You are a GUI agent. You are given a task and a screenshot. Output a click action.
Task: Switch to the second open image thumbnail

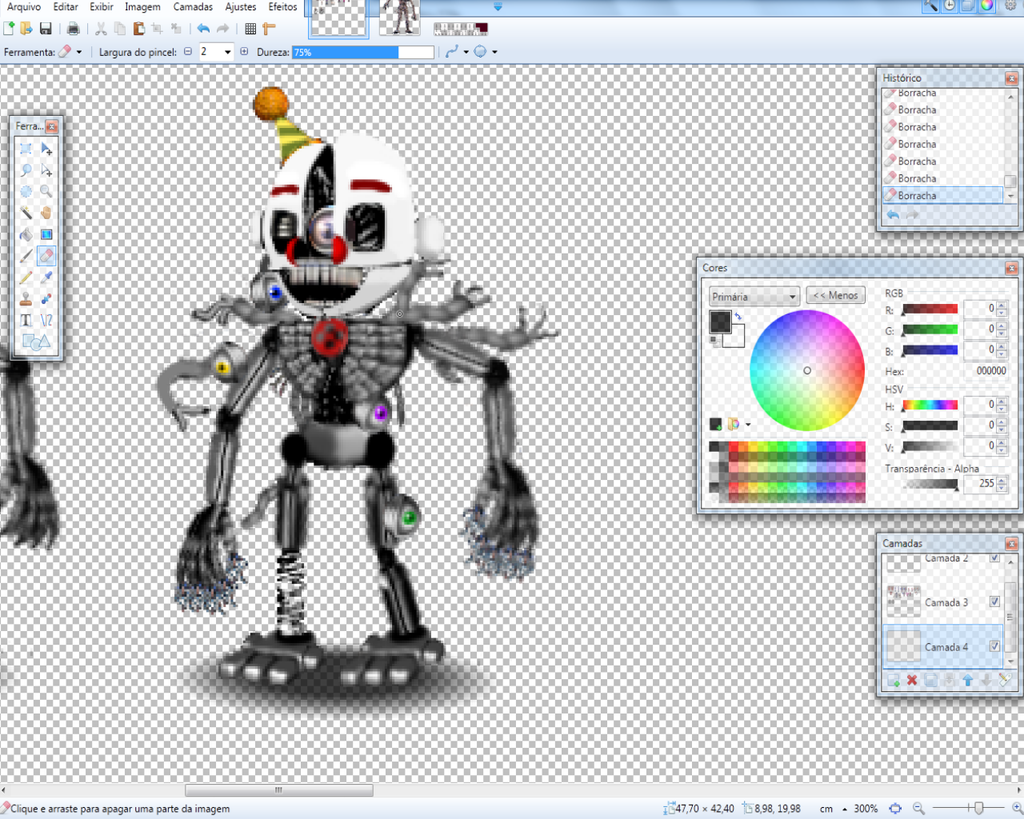pyautogui.click(x=400, y=18)
